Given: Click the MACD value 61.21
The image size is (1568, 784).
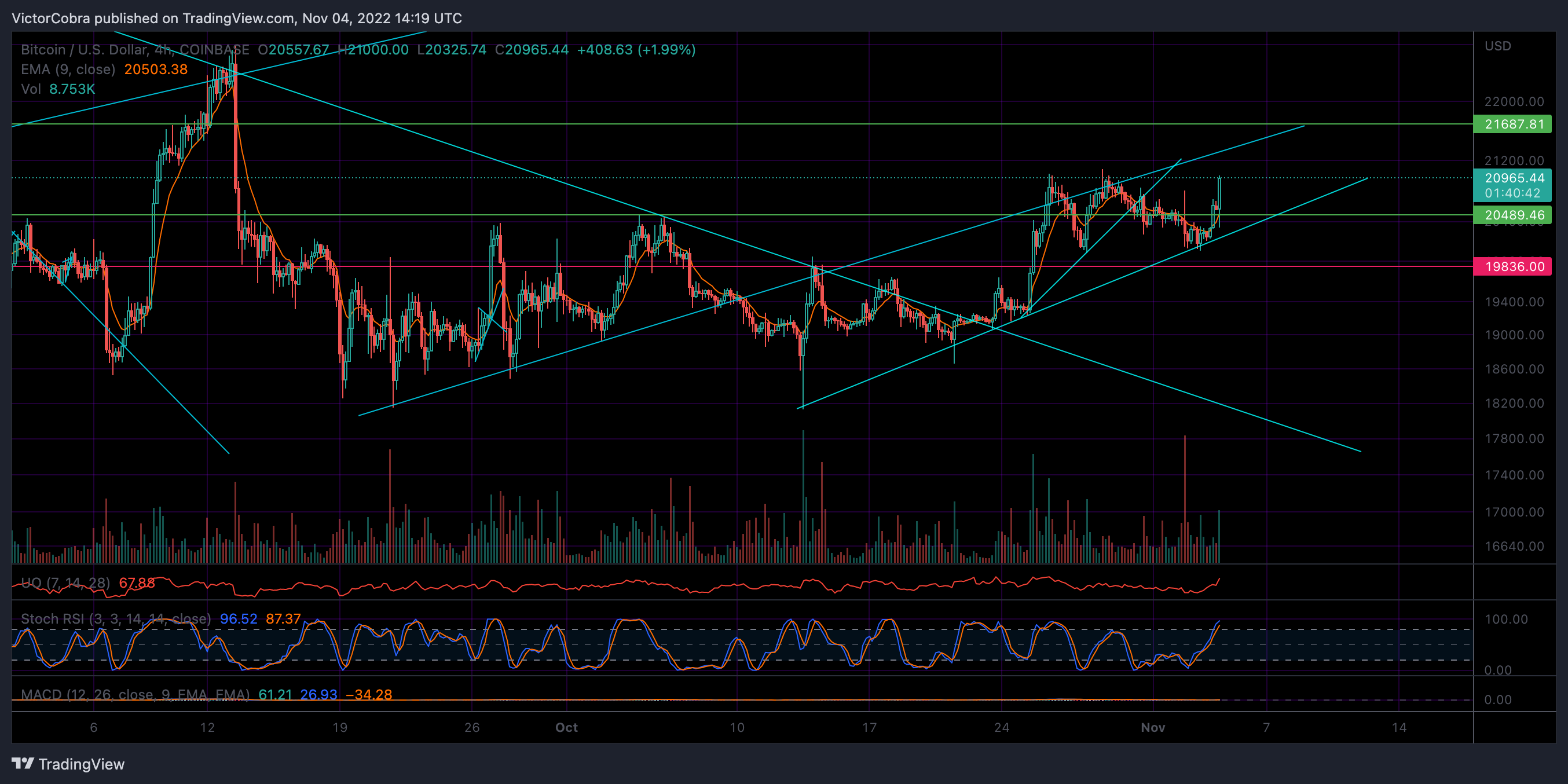Looking at the screenshot, I should 275,694.
